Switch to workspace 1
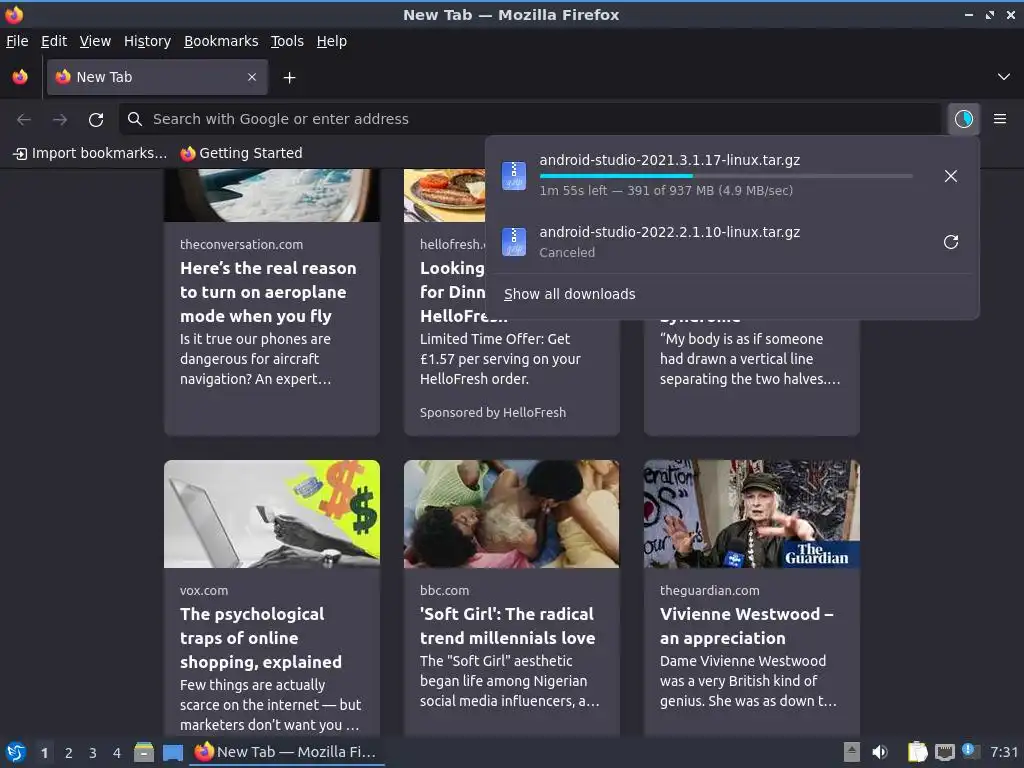 [44, 753]
